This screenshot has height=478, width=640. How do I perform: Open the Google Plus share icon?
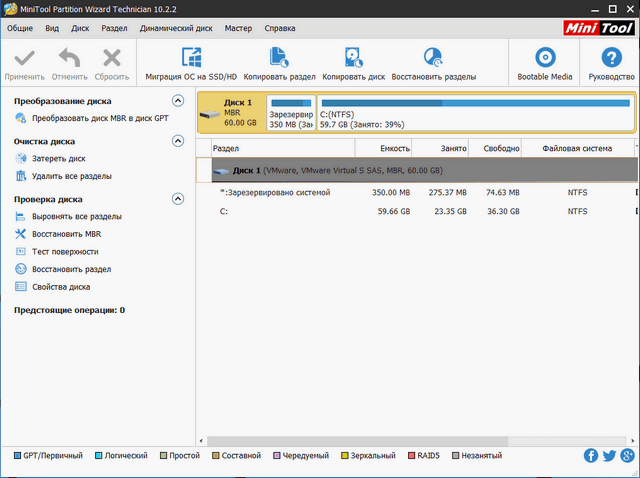pos(627,456)
